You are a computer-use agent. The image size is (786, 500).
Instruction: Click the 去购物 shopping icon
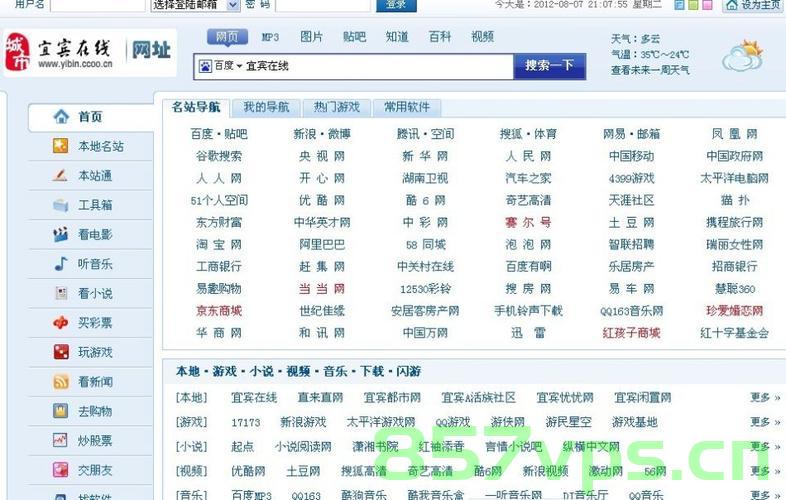[x=61, y=411]
